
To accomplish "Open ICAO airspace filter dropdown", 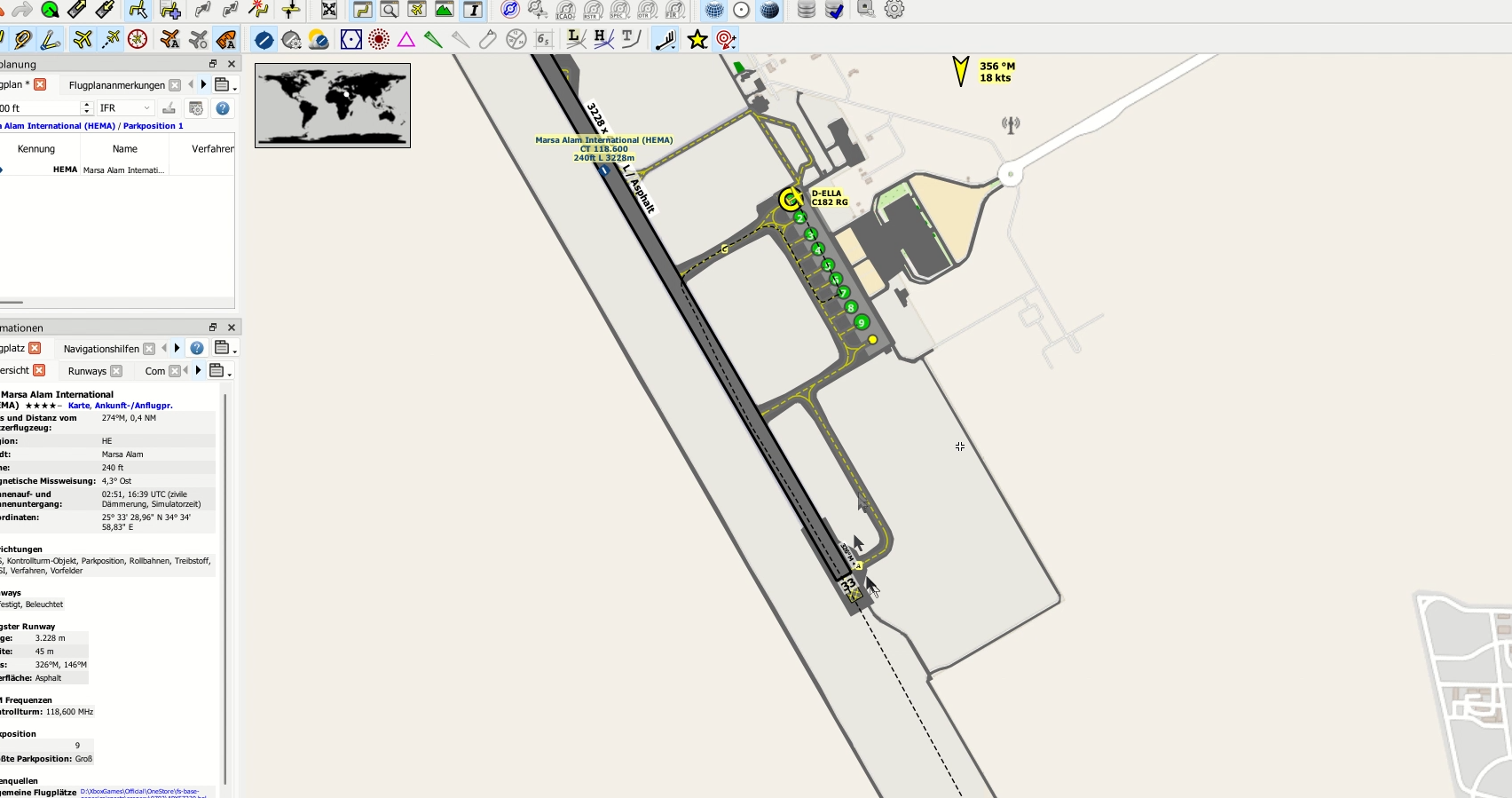I will (565, 10).
